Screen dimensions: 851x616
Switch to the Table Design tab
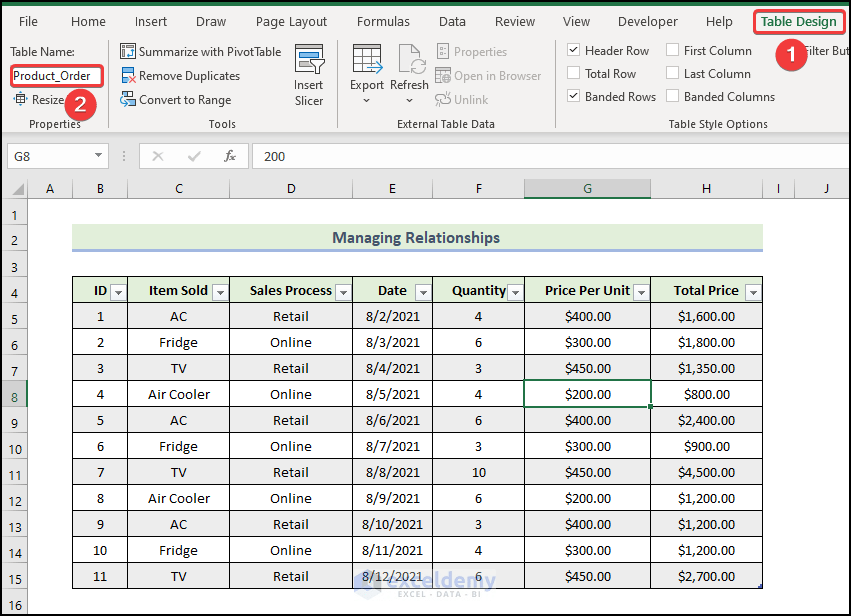pos(797,21)
